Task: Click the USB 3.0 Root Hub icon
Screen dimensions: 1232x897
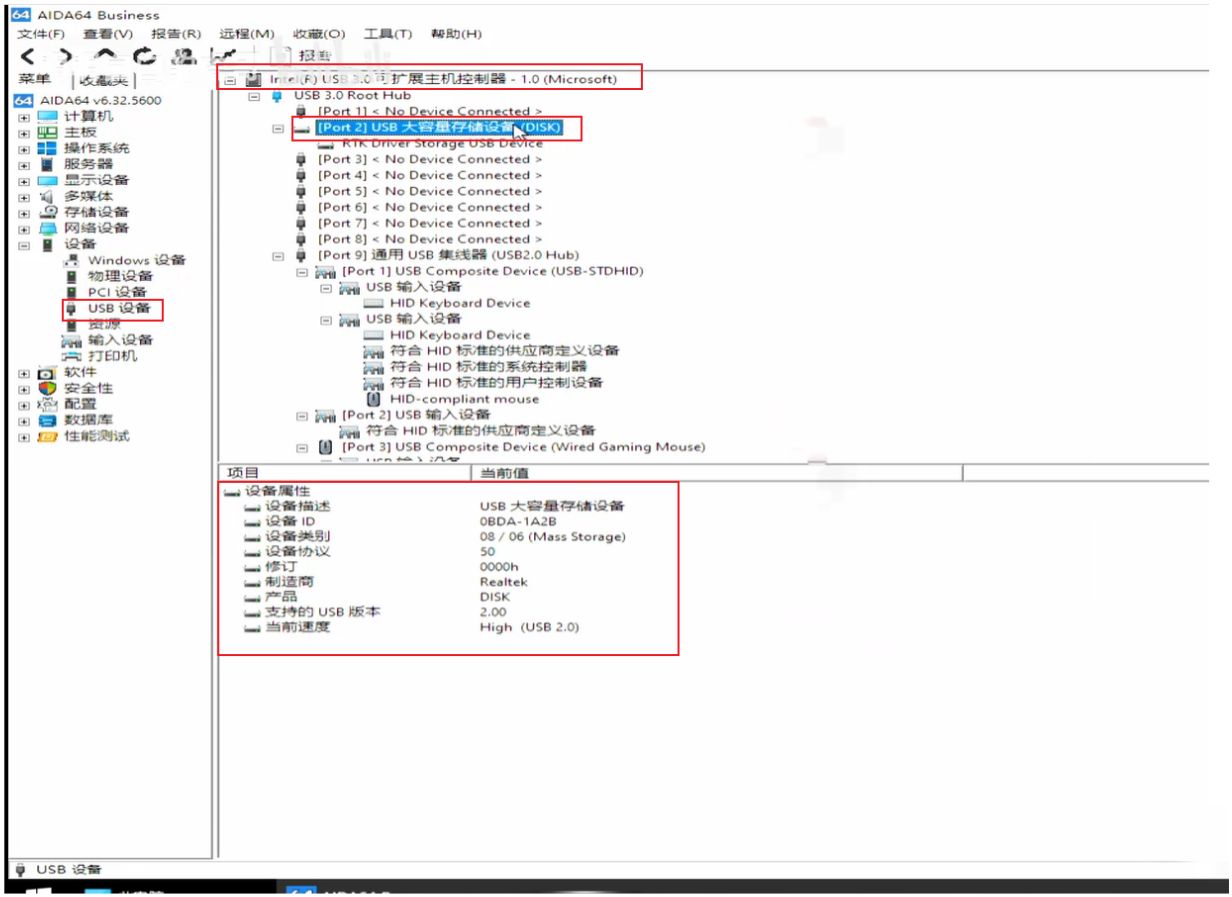Action: coord(277,95)
